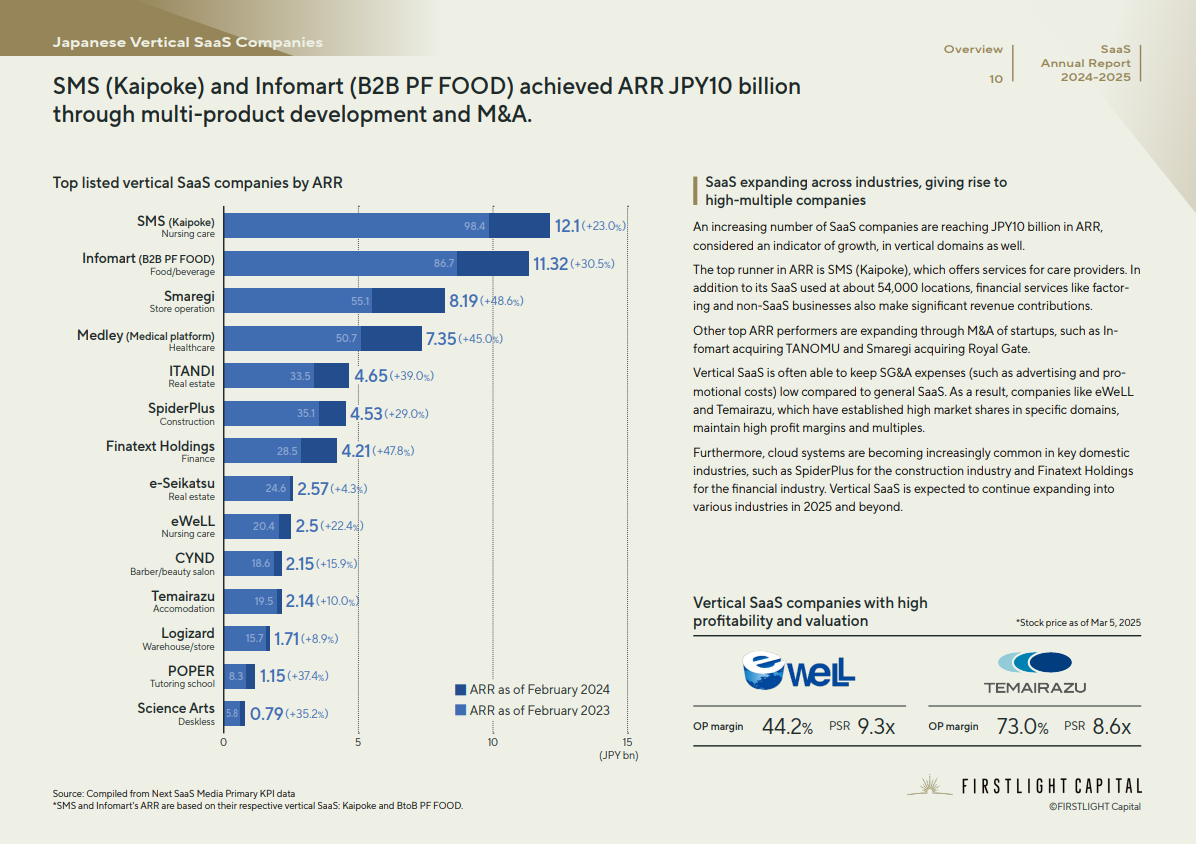Image resolution: width=1196 pixels, height=844 pixels.
Task: Click the 2.57 ARR value for e-Seikatsu
Action: (x=313, y=489)
